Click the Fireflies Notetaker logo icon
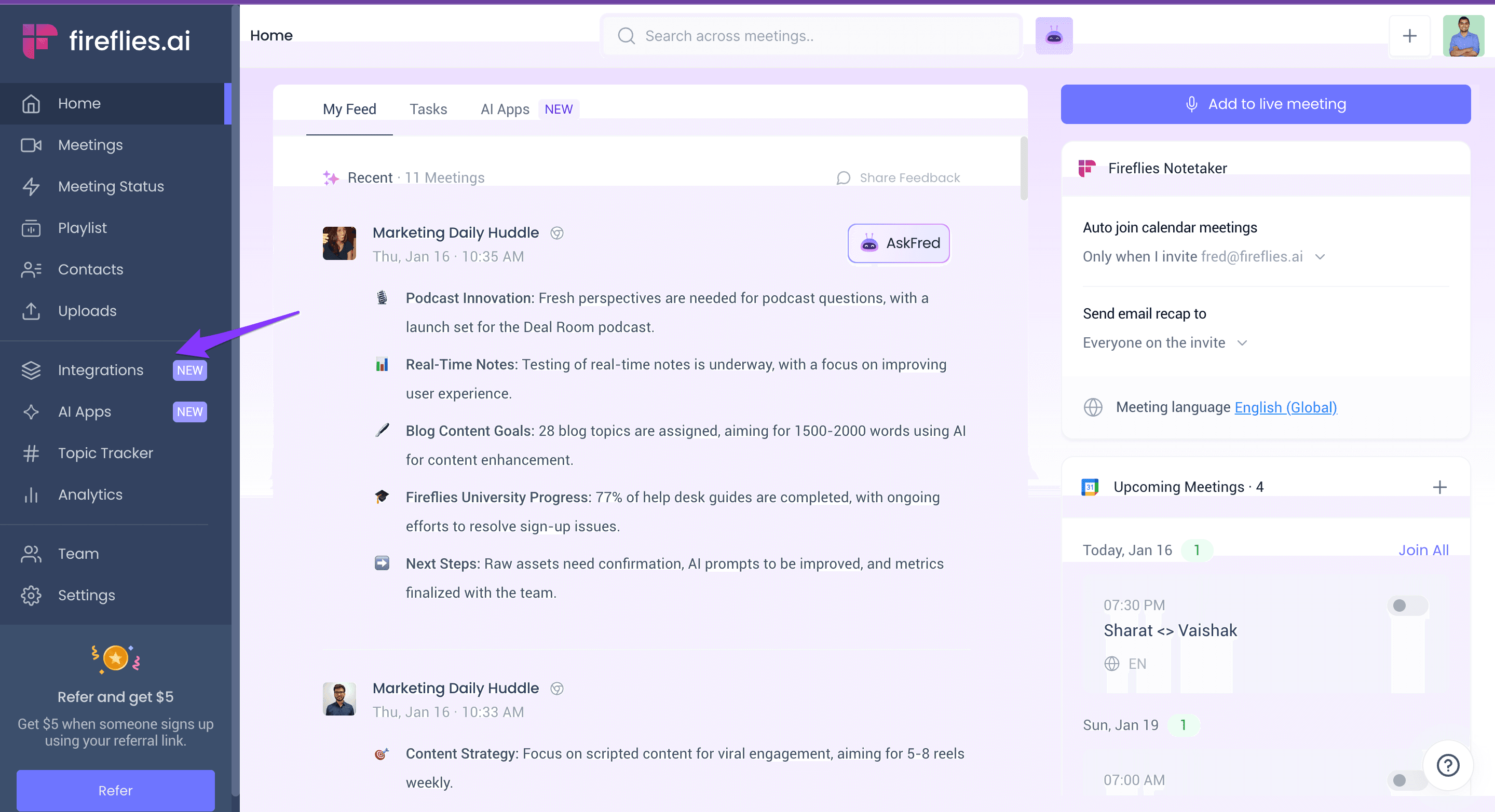This screenshot has width=1495, height=812. (x=1086, y=168)
